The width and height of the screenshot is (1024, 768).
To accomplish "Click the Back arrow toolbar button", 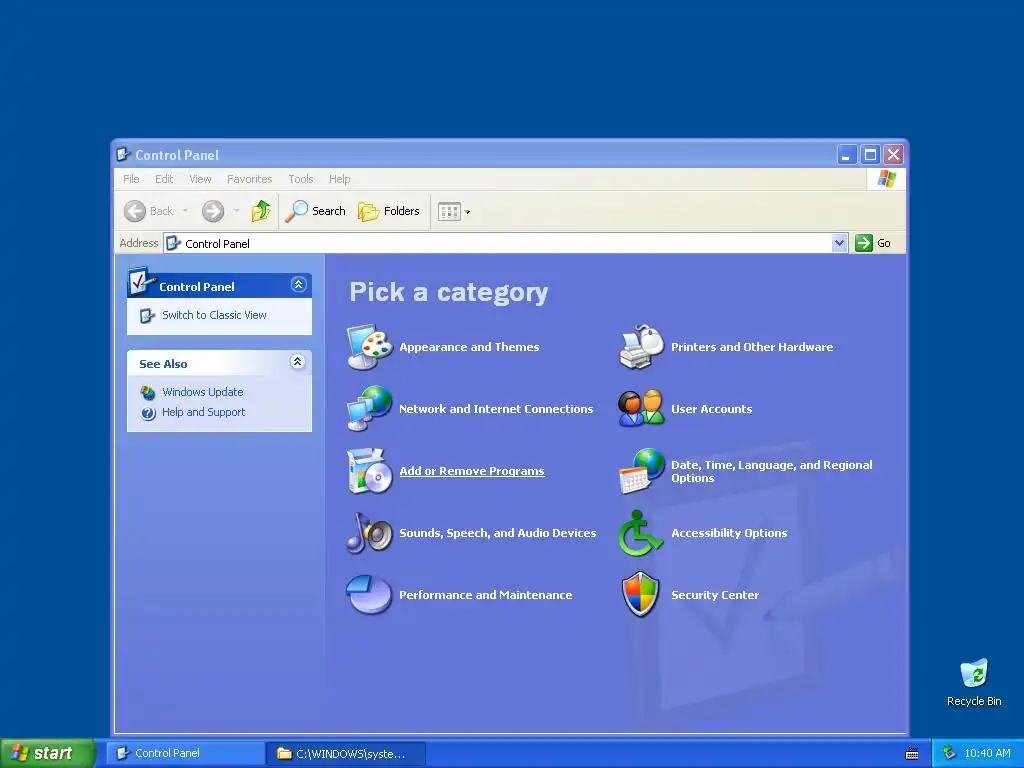I will pos(150,211).
